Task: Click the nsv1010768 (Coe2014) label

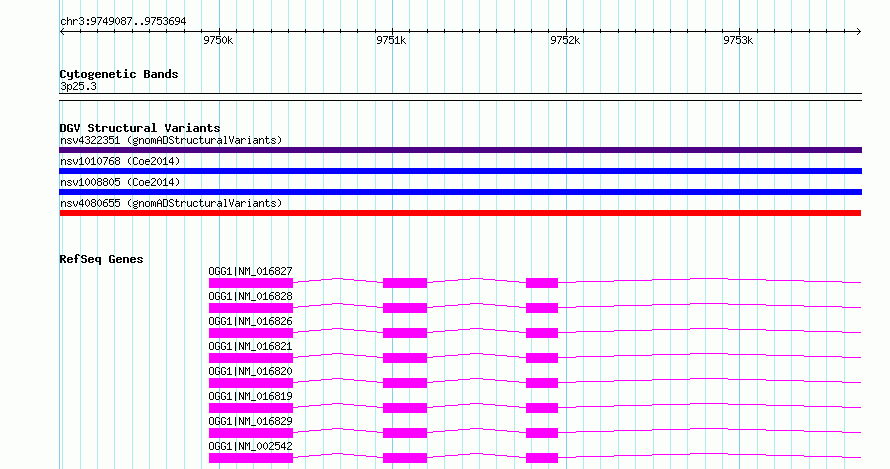Action: point(120,161)
